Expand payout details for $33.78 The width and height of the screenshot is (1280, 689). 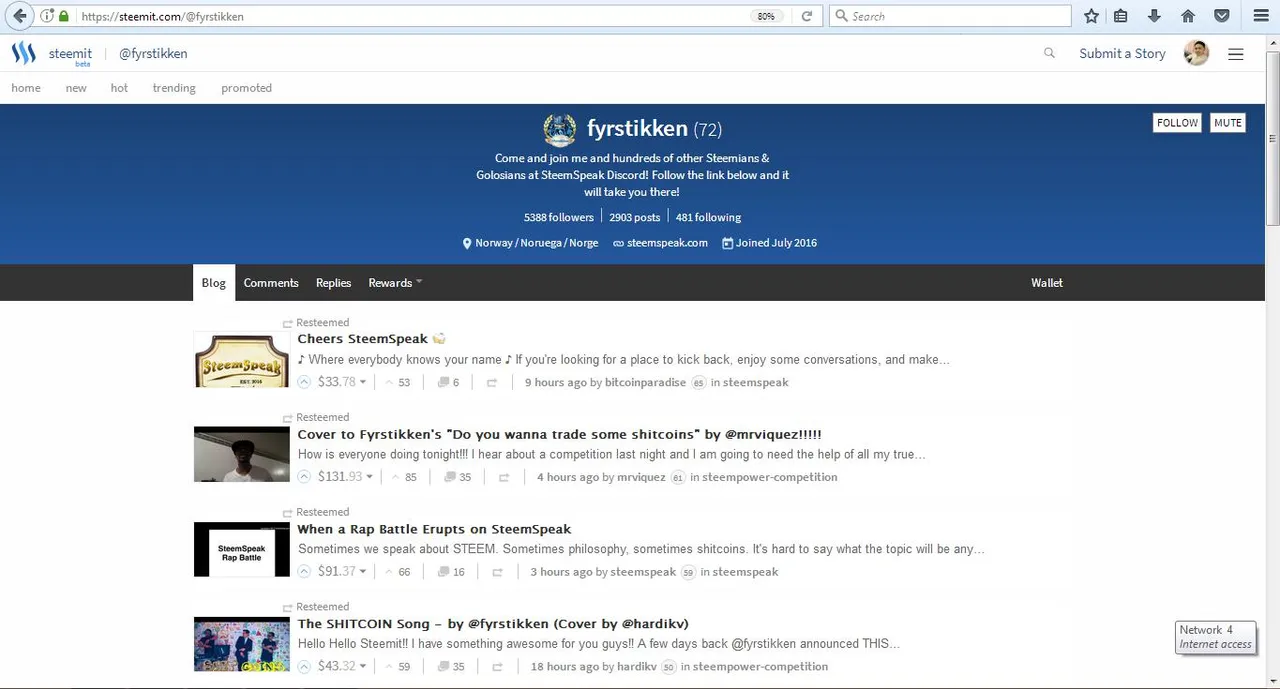[x=342, y=382]
